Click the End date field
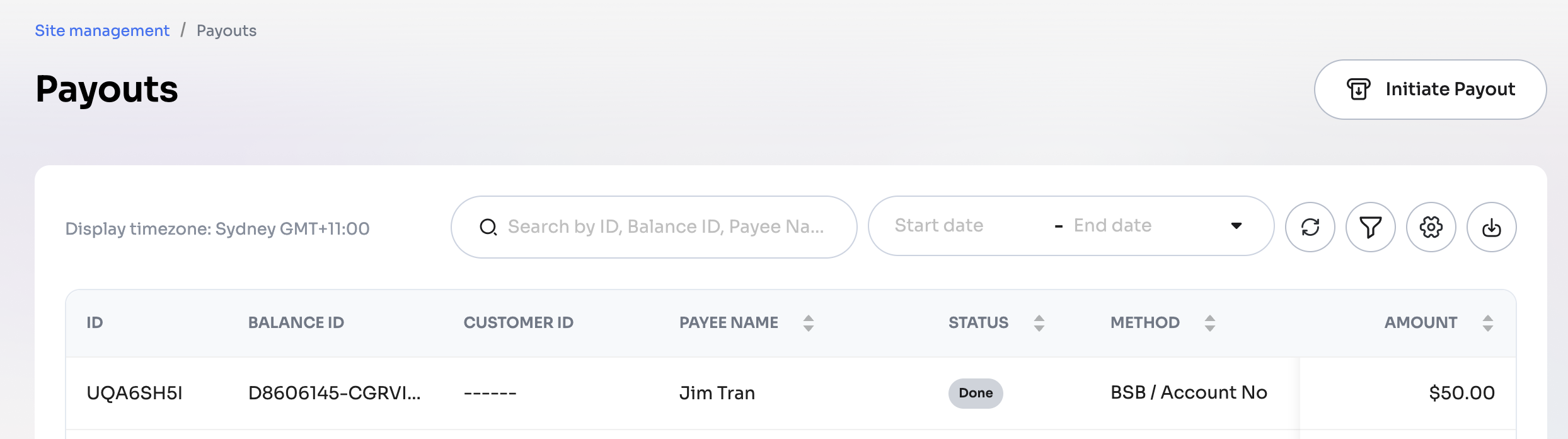The width and height of the screenshot is (1568, 439). (x=1113, y=226)
